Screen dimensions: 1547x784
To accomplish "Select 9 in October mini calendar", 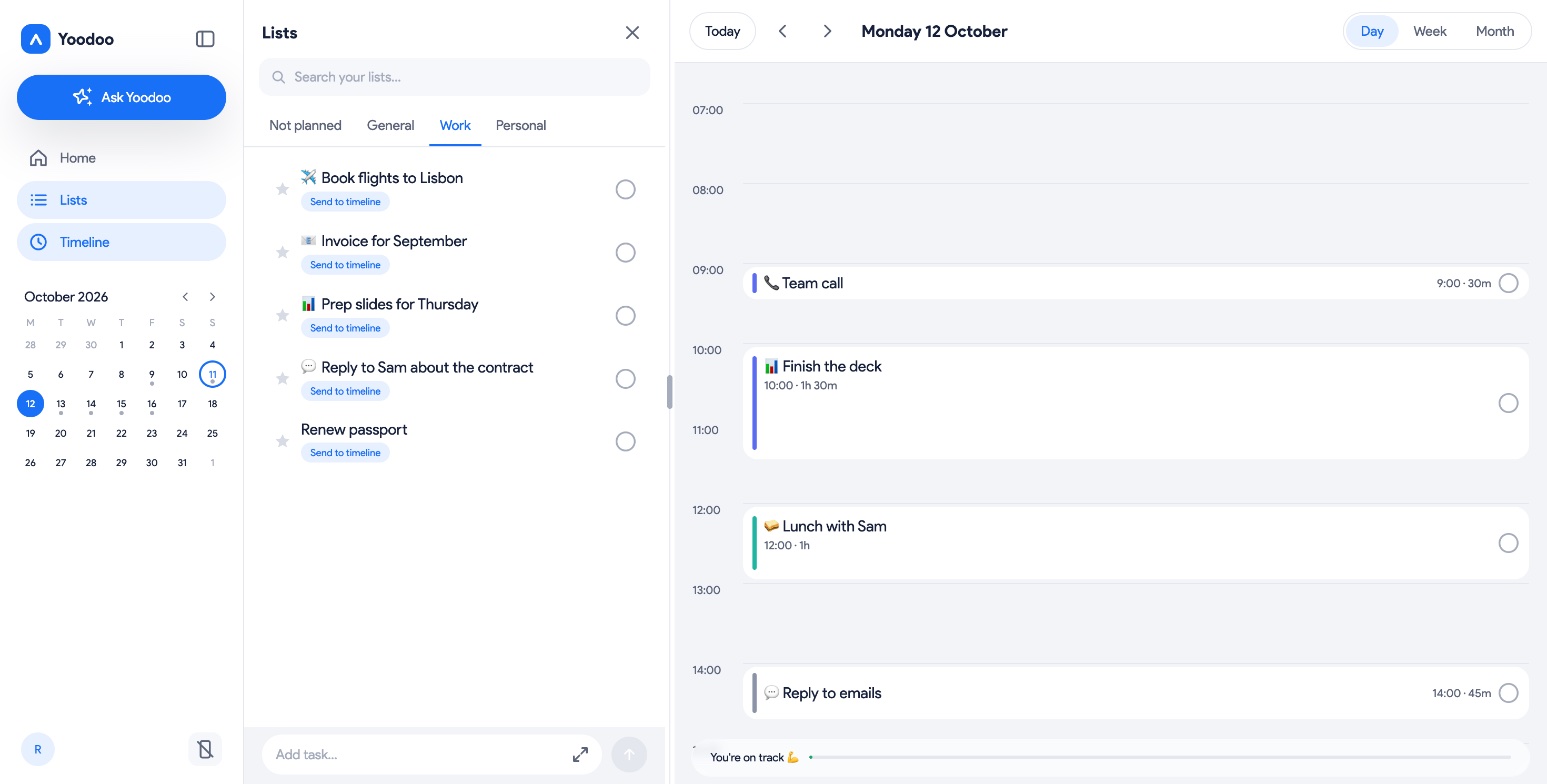I will (x=152, y=375).
